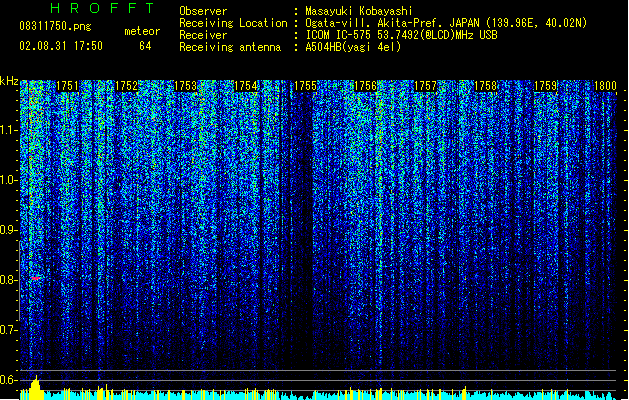Click the 1755 time marker
Image resolution: width=629 pixels, height=400 pixels.
click(306, 86)
